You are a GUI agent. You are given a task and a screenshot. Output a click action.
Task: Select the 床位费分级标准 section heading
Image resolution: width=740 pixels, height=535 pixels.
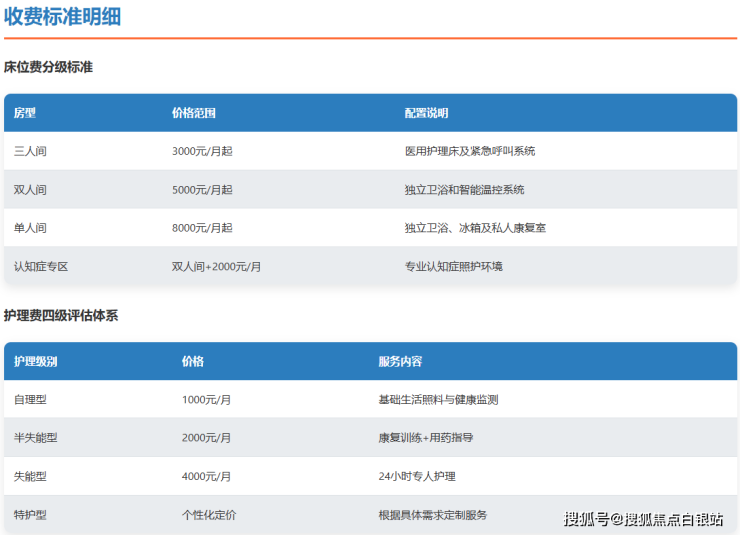point(48,68)
